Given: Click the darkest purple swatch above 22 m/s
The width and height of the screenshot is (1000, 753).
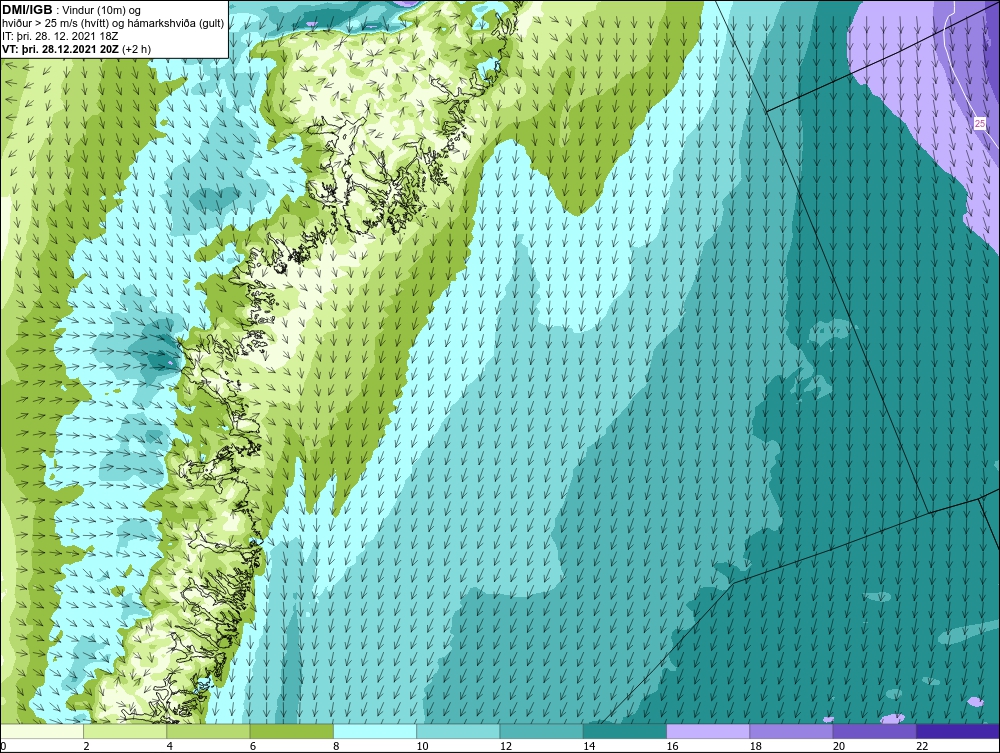Looking at the screenshot, I should click(957, 731).
